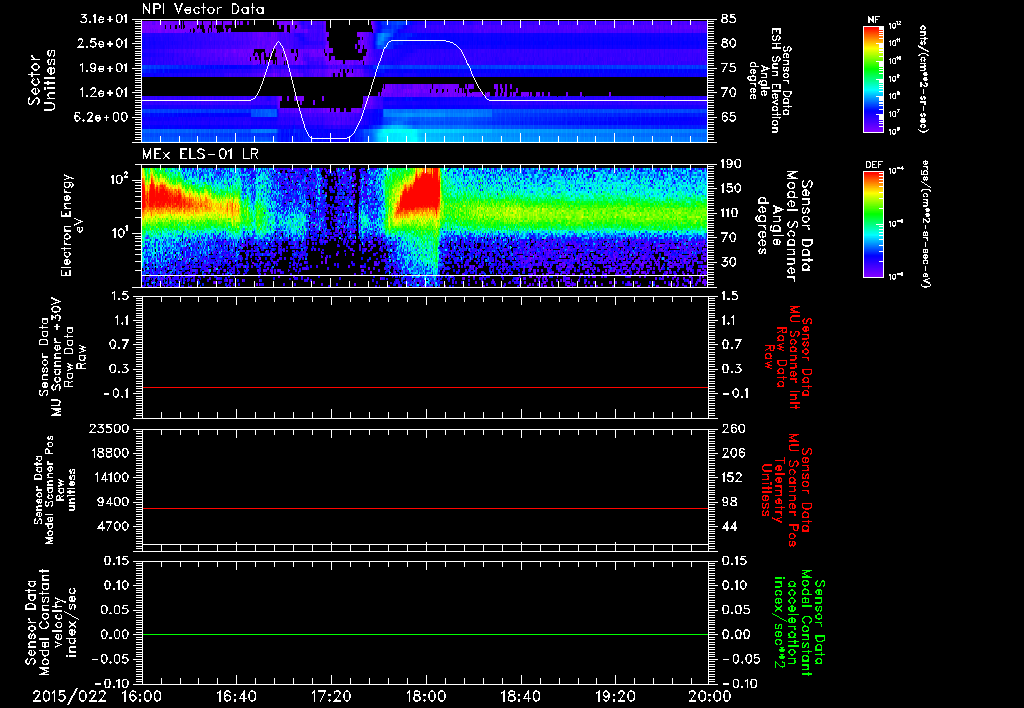Click the 152 telemetry tick label
The width and height of the screenshot is (1024, 708).
pyautogui.click(x=731, y=477)
